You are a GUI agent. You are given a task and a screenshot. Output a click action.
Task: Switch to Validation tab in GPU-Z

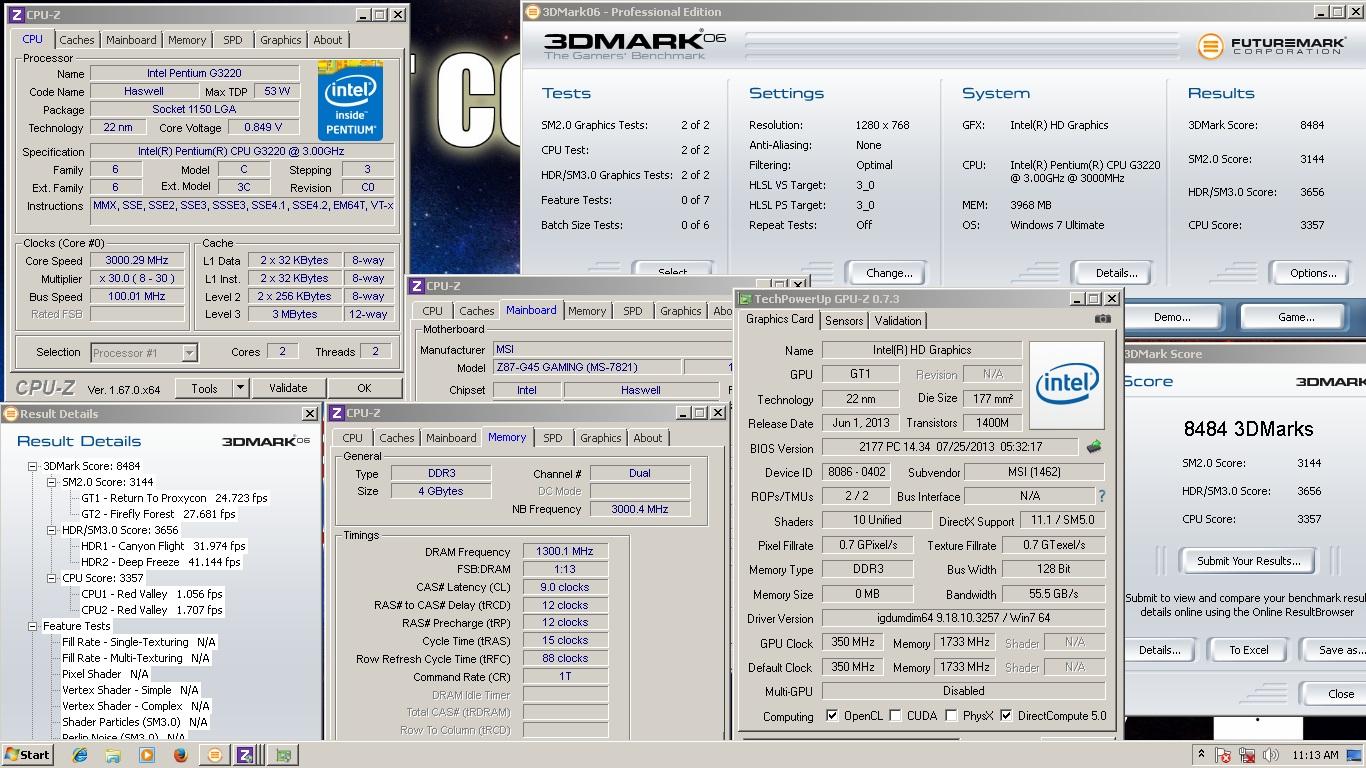coord(898,321)
